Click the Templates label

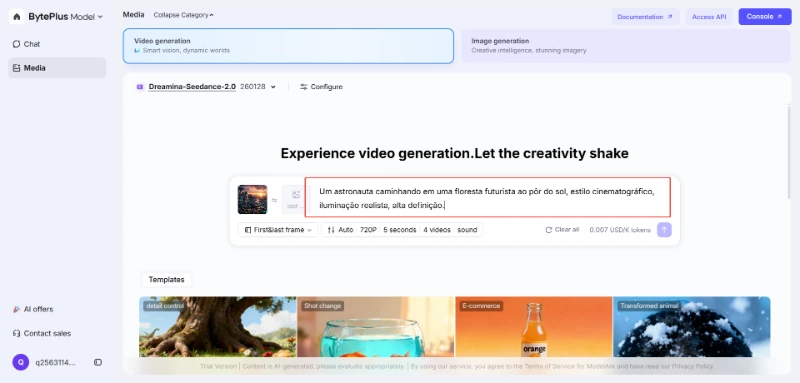(166, 279)
